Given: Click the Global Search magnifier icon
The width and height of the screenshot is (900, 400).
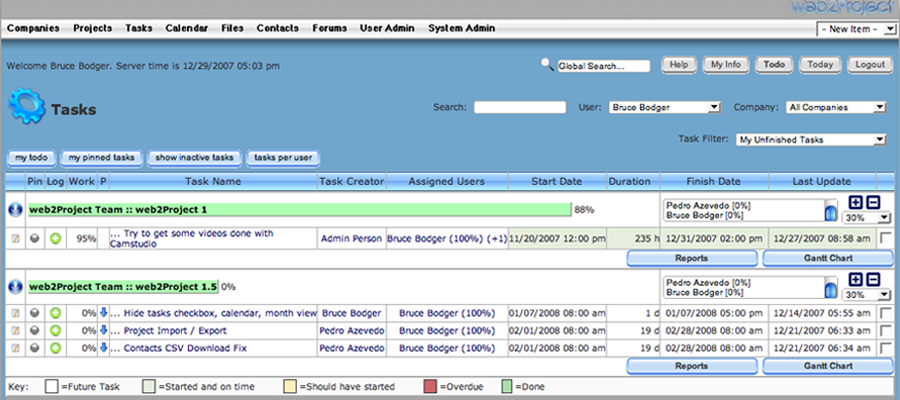Looking at the screenshot, I should 547,64.
